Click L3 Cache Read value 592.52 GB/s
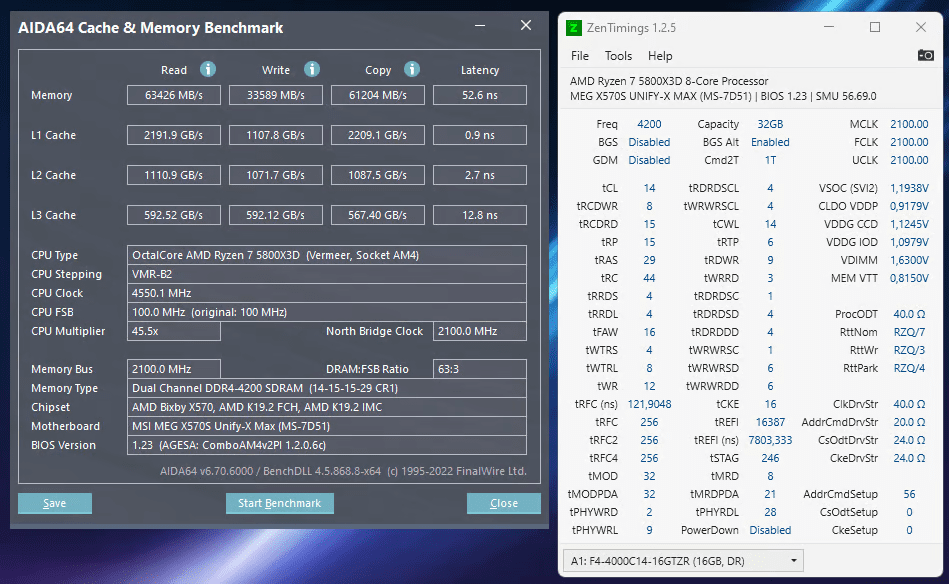Image resolution: width=949 pixels, height=584 pixels. (174, 215)
